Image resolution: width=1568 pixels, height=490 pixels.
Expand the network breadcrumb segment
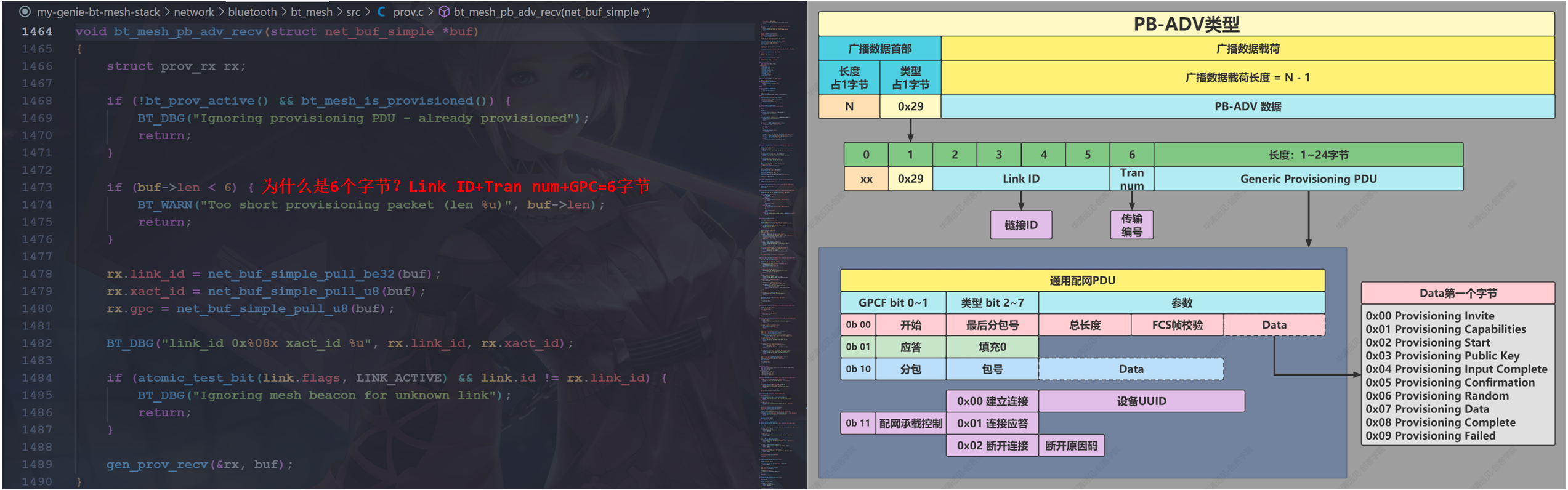click(193, 12)
